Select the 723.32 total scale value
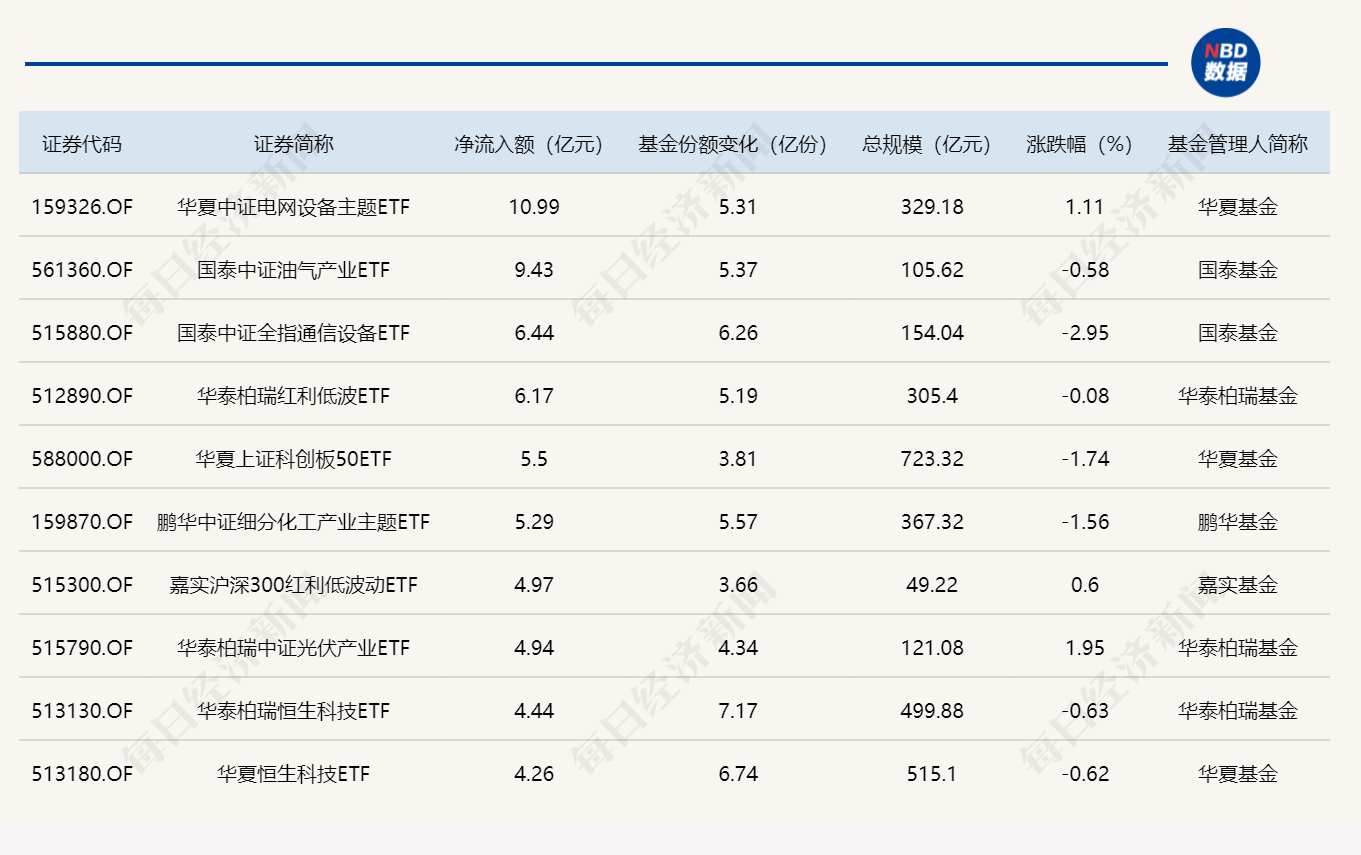 tap(932, 459)
